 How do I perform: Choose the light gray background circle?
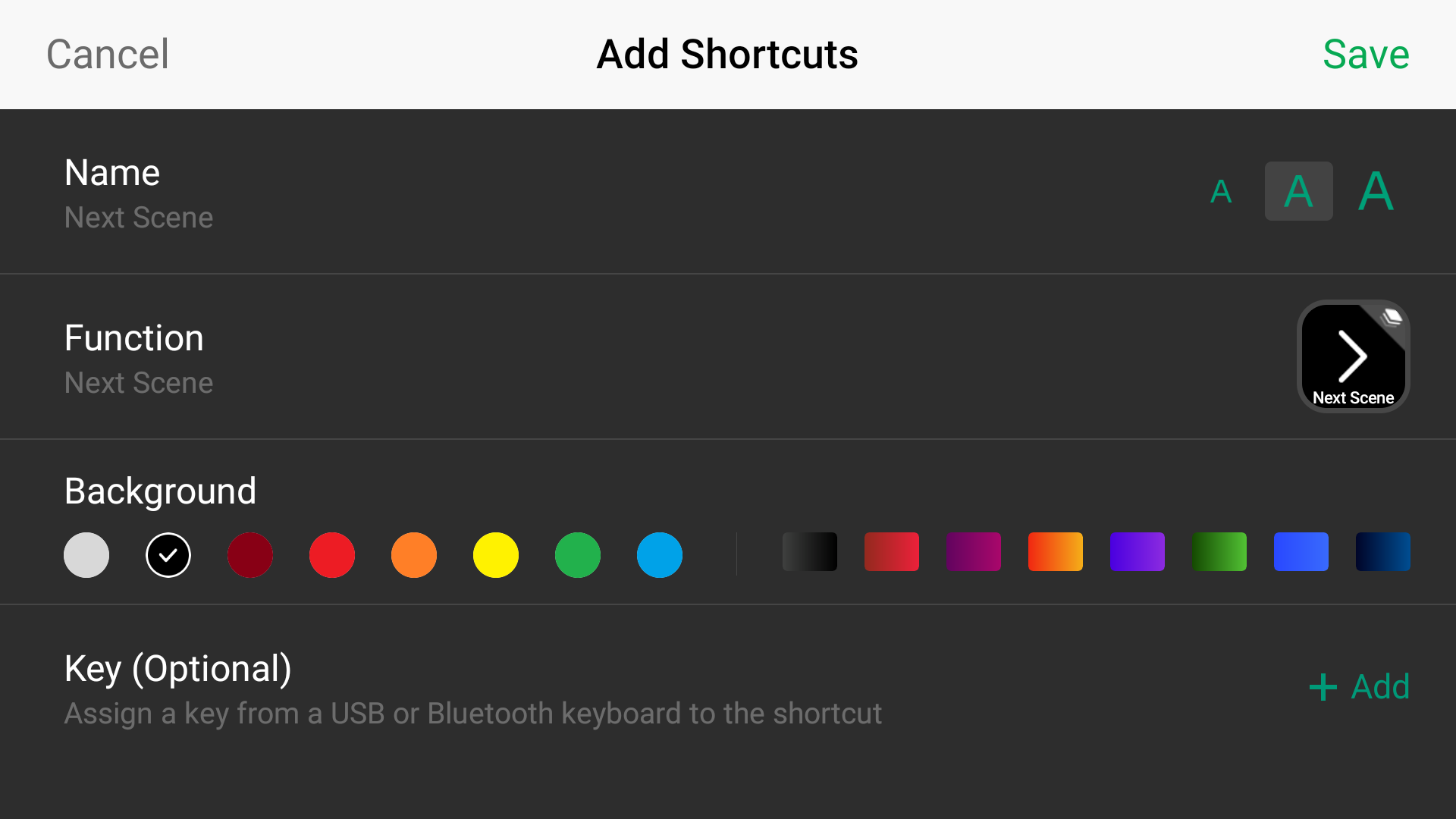86,555
